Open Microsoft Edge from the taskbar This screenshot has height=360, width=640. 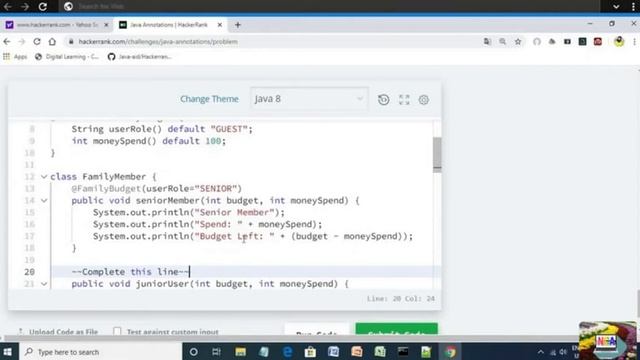click(x=287, y=352)
